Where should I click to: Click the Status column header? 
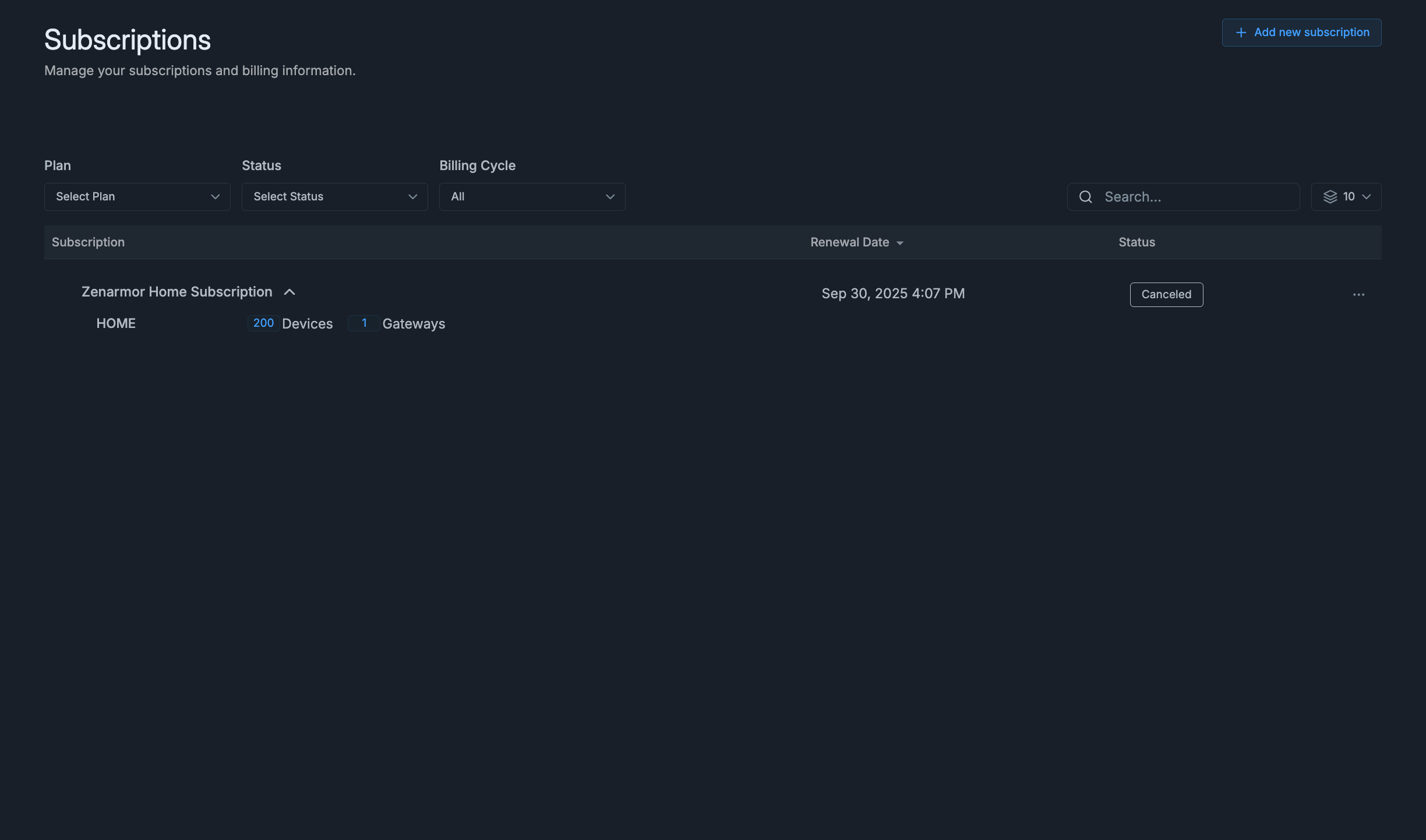[x=1136, y=242]
